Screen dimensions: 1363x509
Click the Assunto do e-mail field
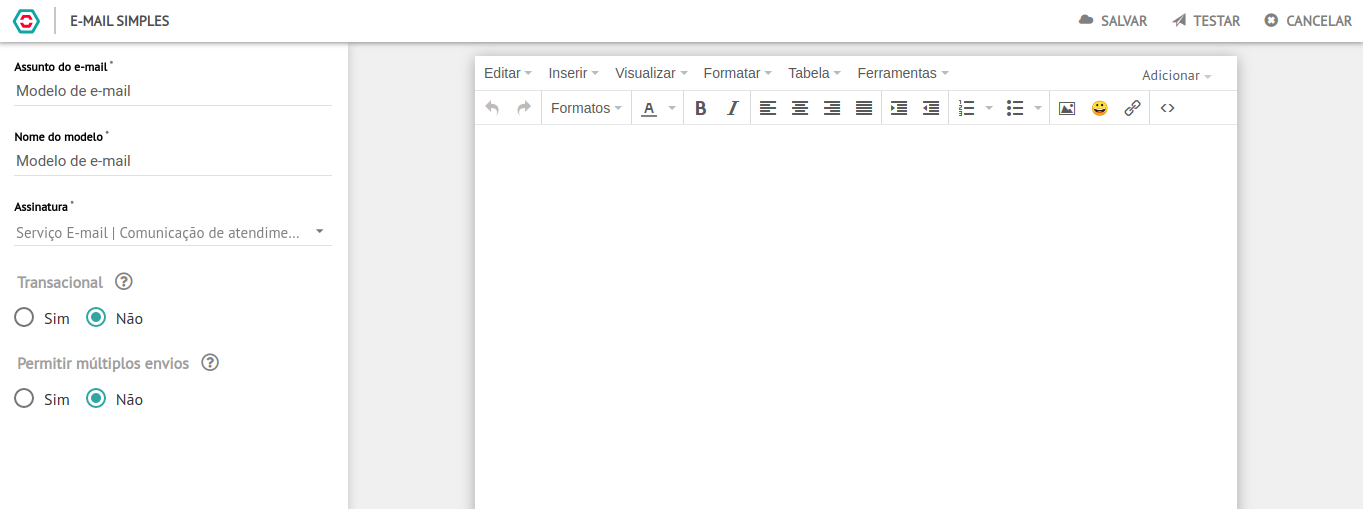[x=173, y=91]
